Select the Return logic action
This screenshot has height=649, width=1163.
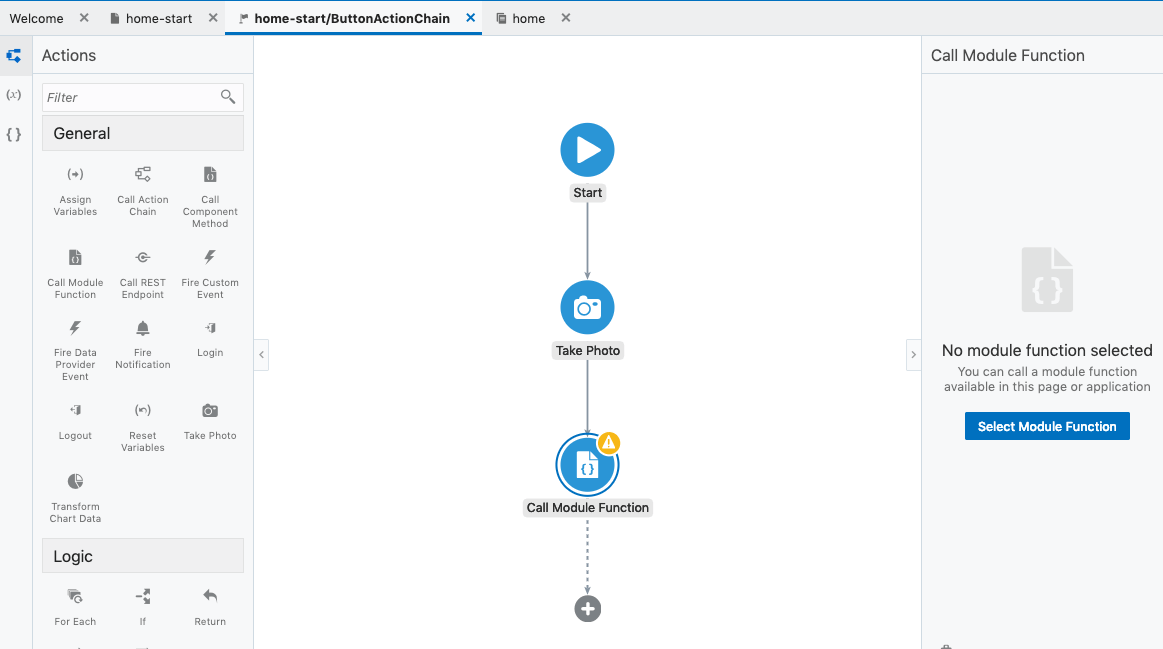tap(210, 597)
